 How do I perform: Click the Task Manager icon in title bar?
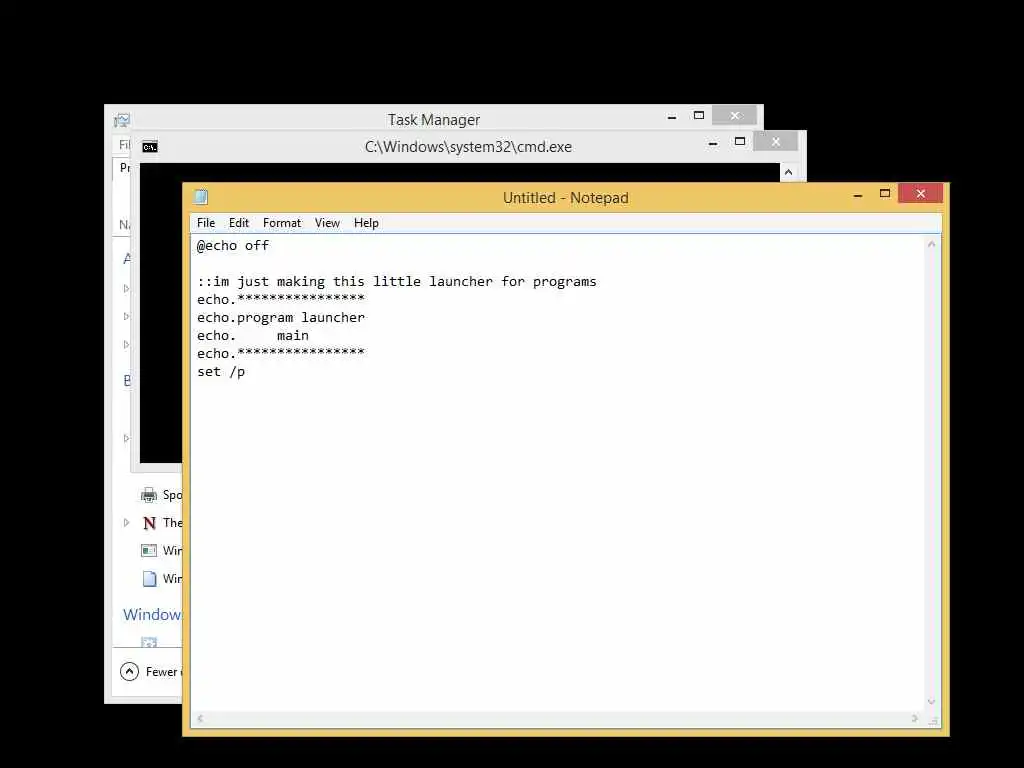pyautogui.click(x=122, y=120)
